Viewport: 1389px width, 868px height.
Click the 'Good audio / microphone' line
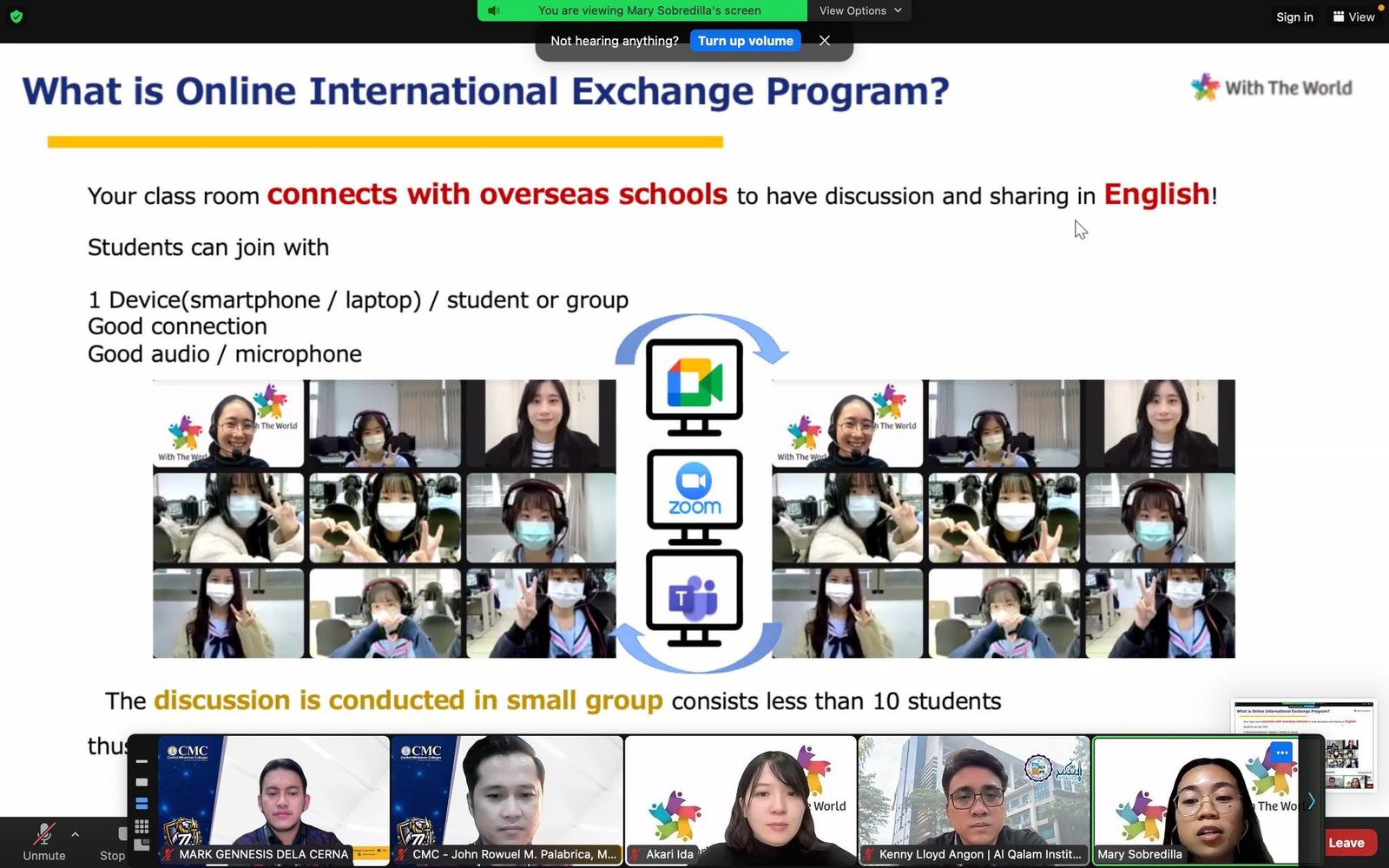coord(225,354)
